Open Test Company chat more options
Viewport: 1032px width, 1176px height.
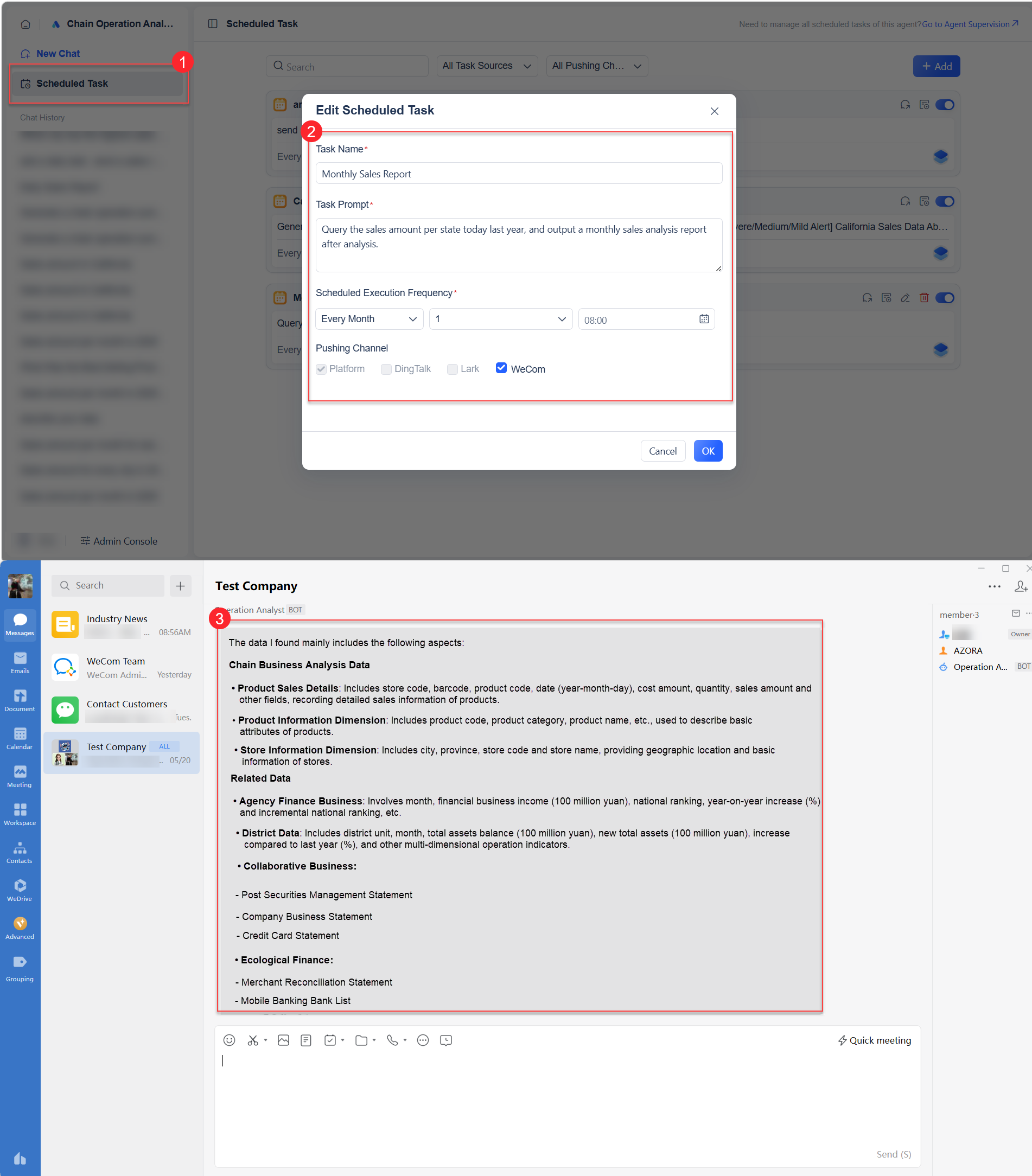click(995, 587)
